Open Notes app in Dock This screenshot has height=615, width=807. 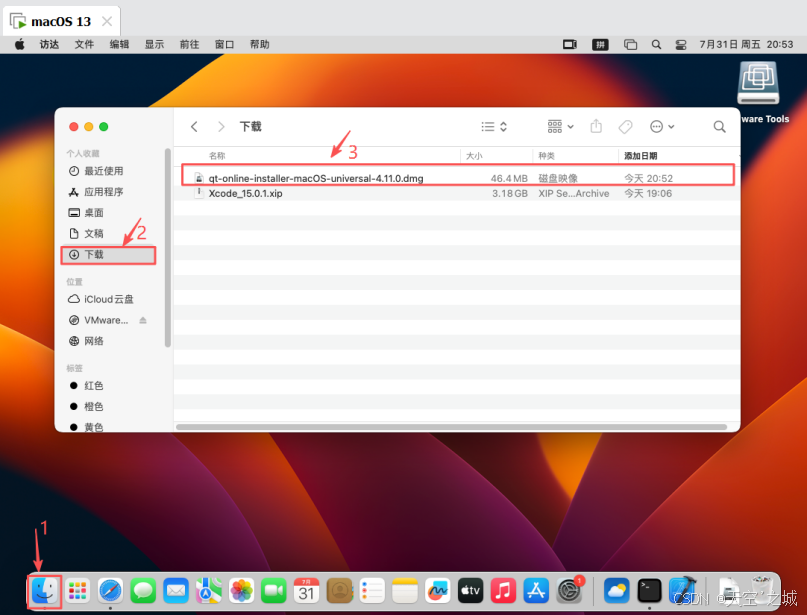pyautogui.click(x=405, y=591)
